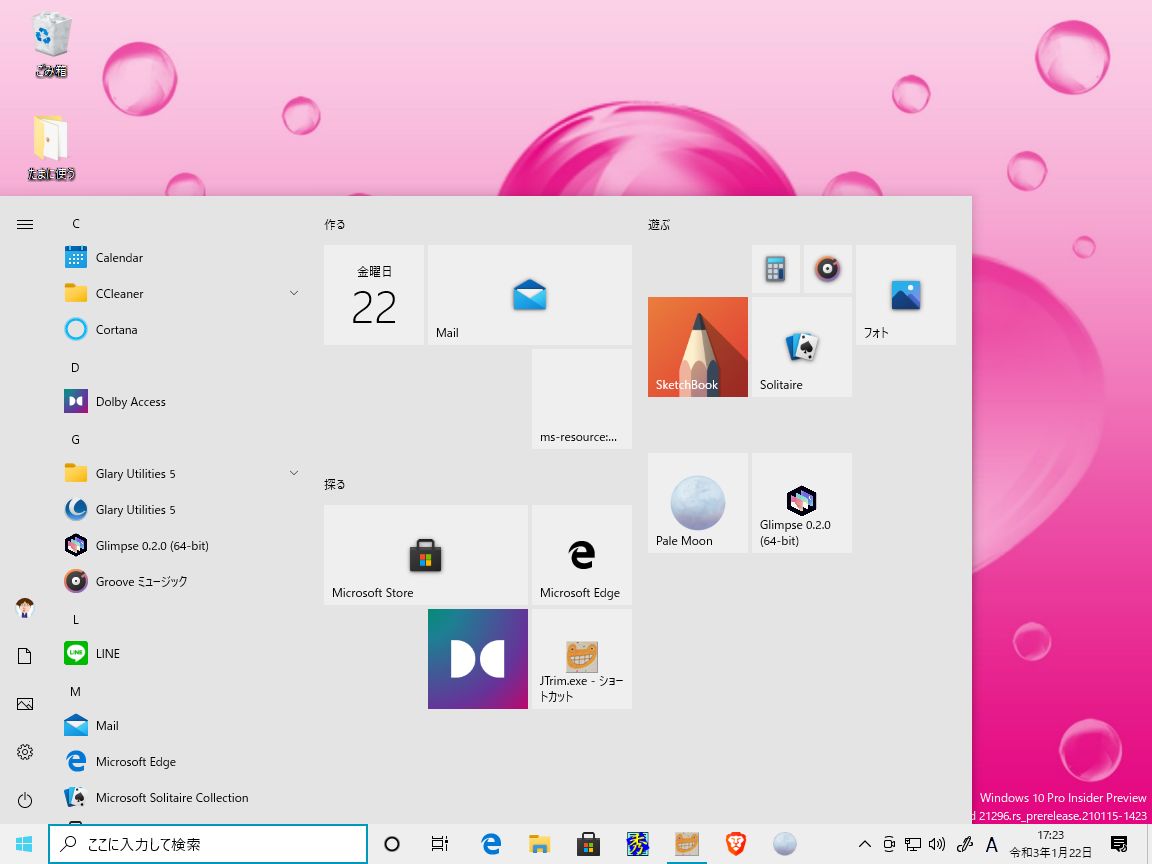Screen dimensions: 1152x864
Task: Open the user account avatar in Start sidebar
Action: point(24,608)
